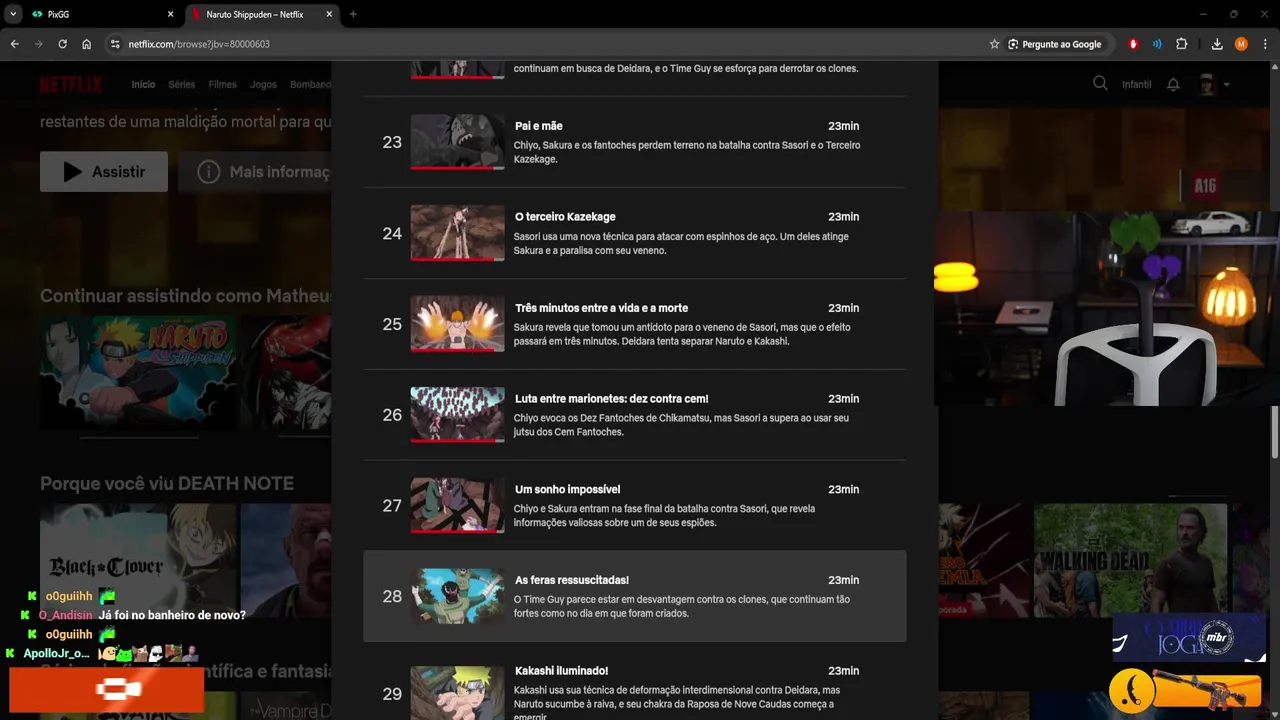Open Naruto Shippuden card in Continuar assistindo

tap(139, 372)
